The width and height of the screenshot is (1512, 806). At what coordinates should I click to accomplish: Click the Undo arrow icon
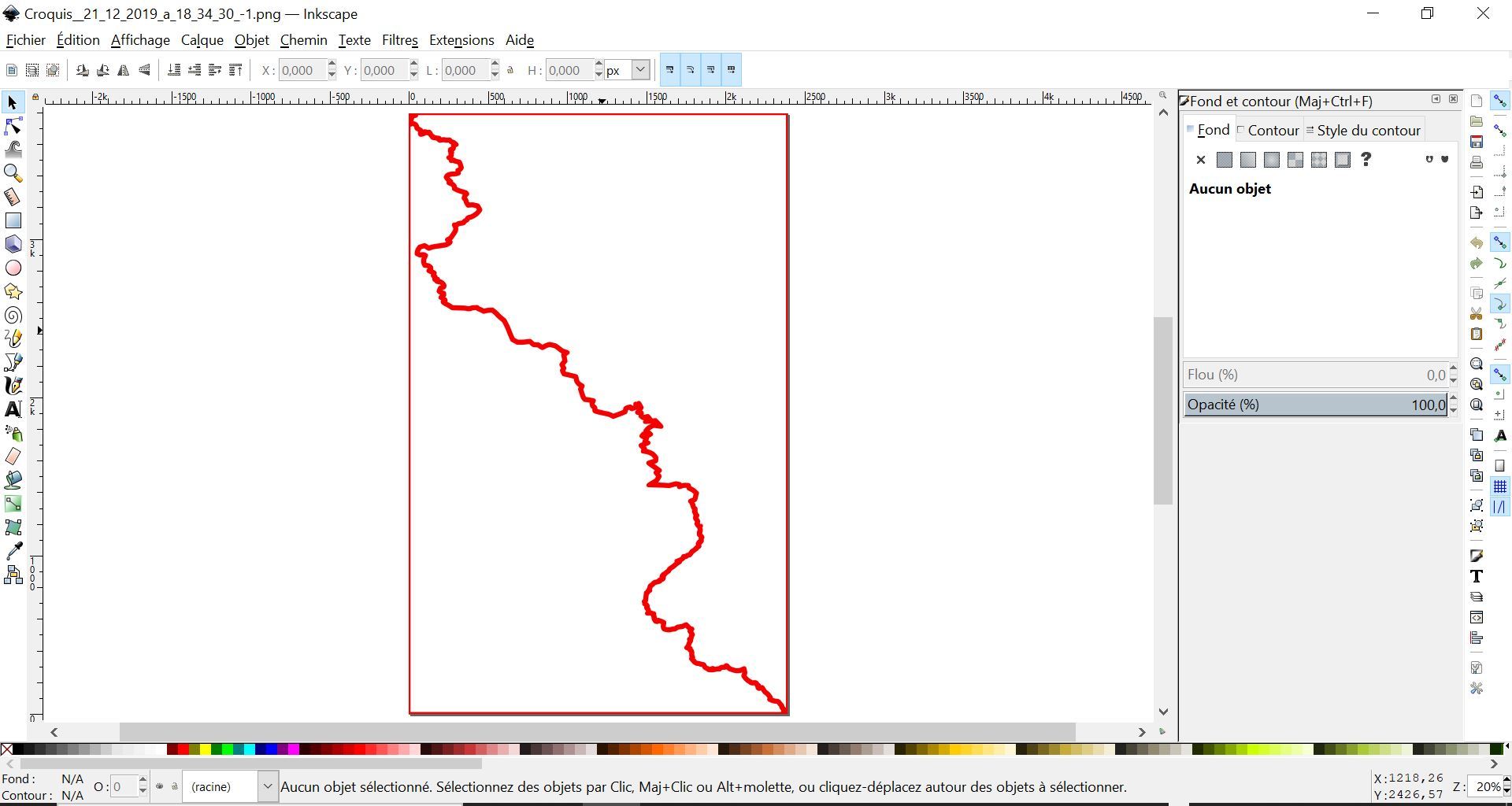(1477, 243)
